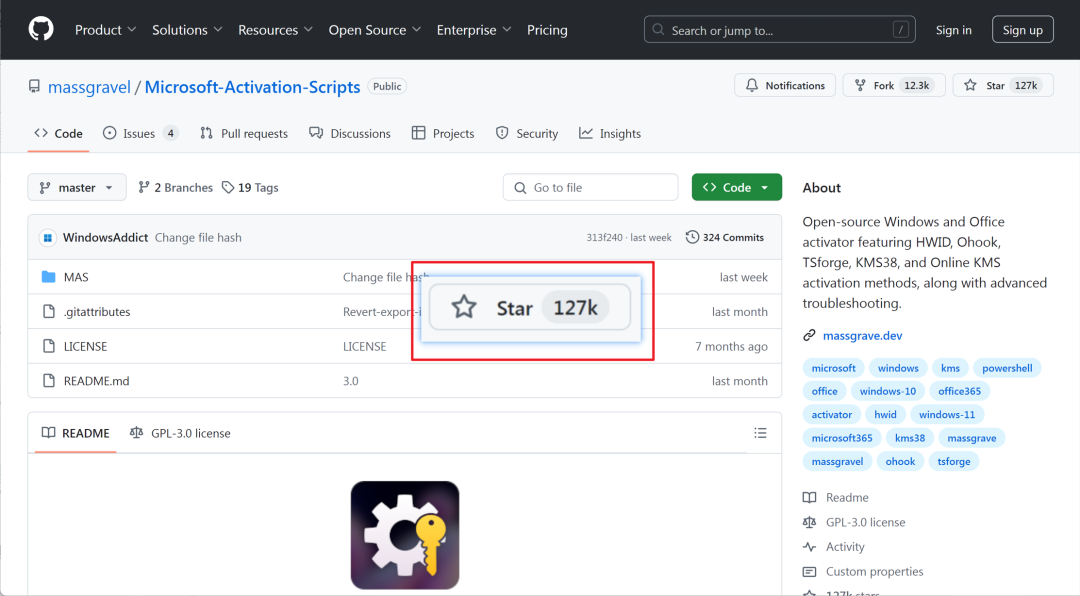Open the Issues tab
Viewport: 1080px width, 596px height.
coord(140,134)
